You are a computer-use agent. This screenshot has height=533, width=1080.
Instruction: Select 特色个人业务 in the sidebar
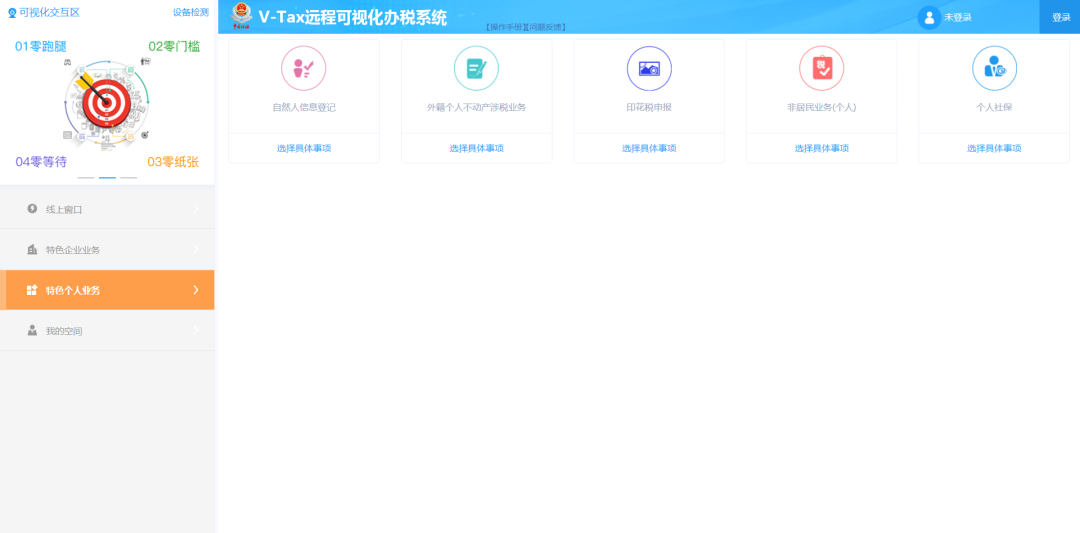[107, 290]
